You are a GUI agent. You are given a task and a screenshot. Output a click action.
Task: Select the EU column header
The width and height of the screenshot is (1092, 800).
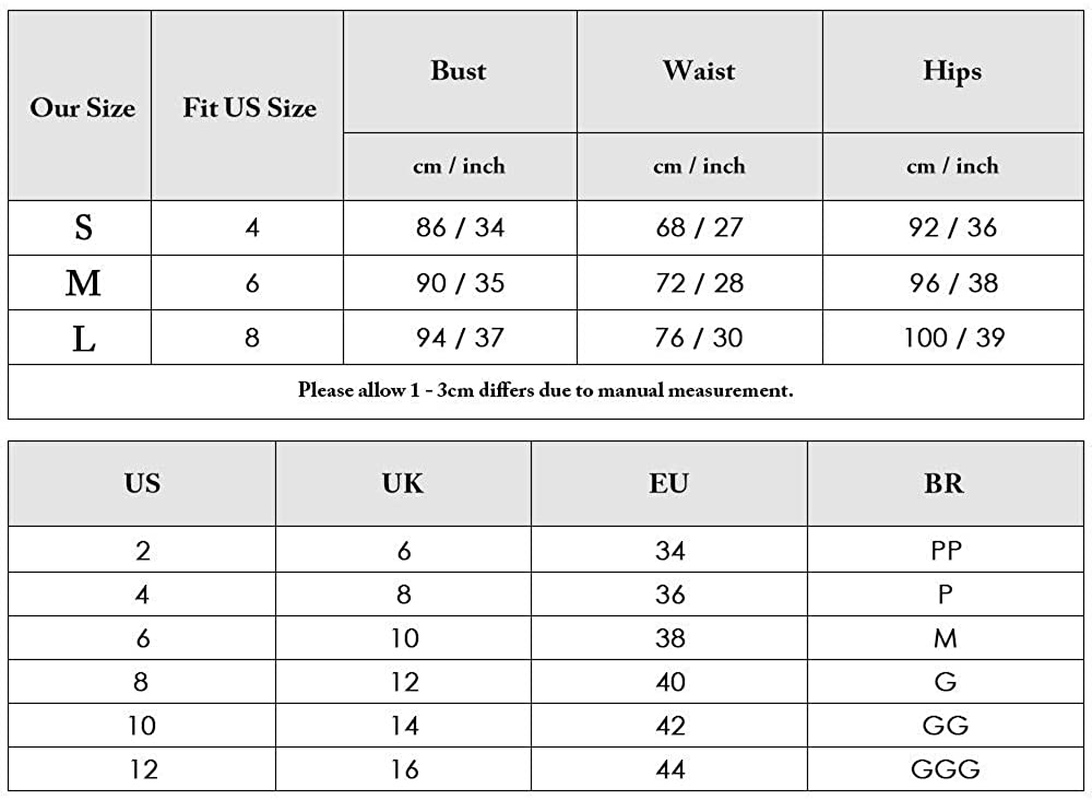(669, 483)
